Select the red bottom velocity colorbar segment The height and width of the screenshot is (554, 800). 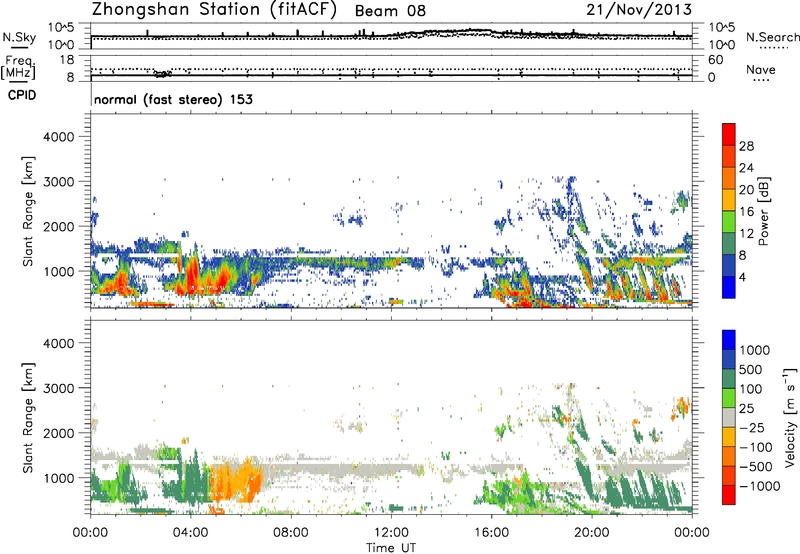coord(729,495)
